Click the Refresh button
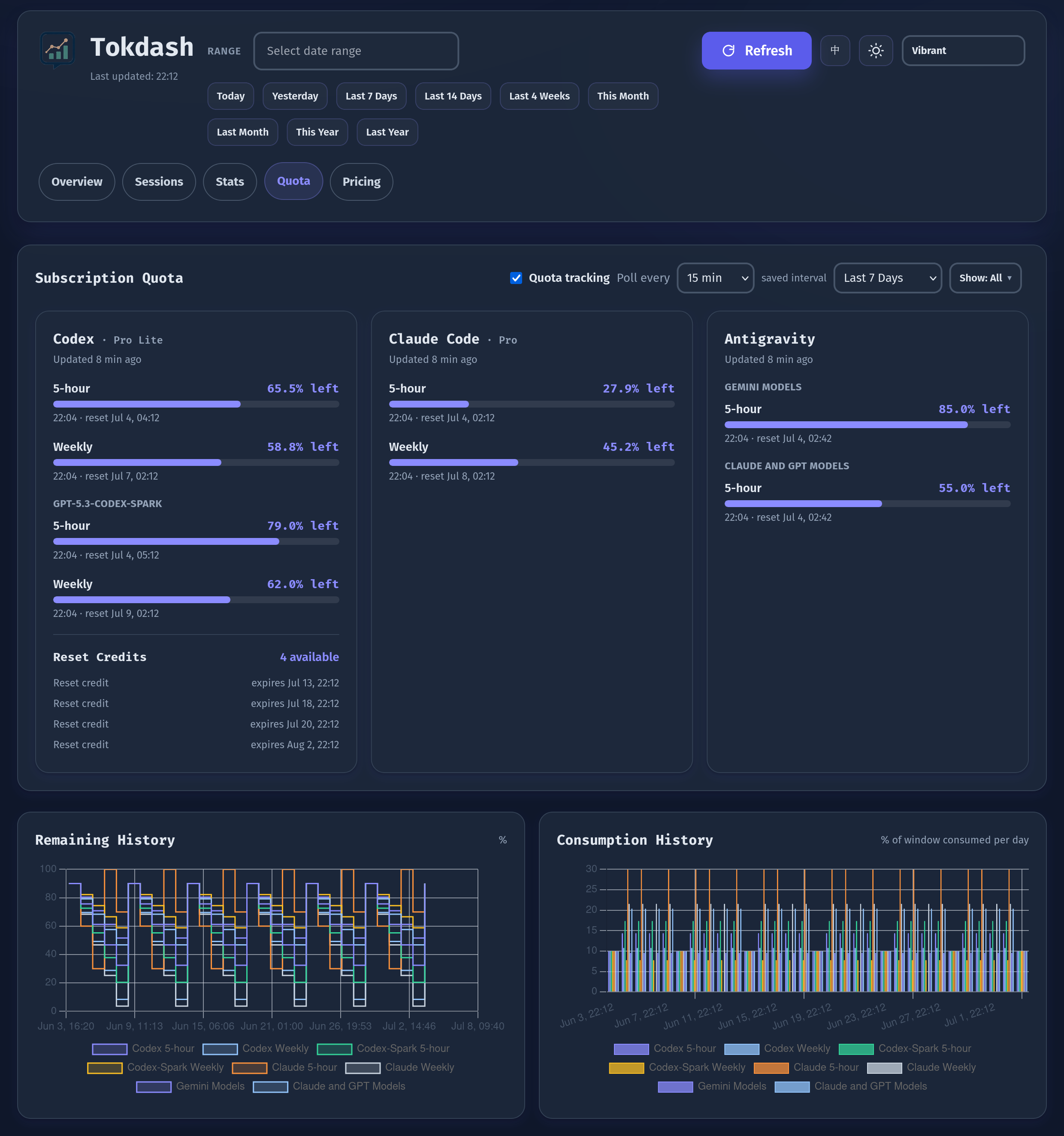The image size is (1064, 1136). click(756, 50)
